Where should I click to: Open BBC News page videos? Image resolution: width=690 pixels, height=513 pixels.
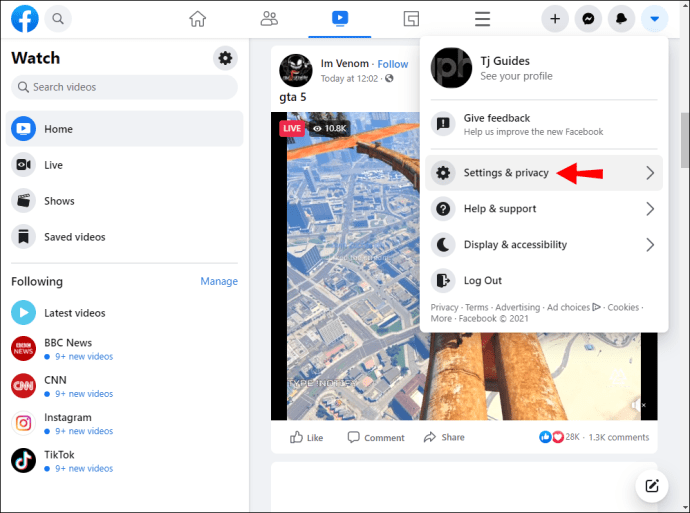pos(125,349)
